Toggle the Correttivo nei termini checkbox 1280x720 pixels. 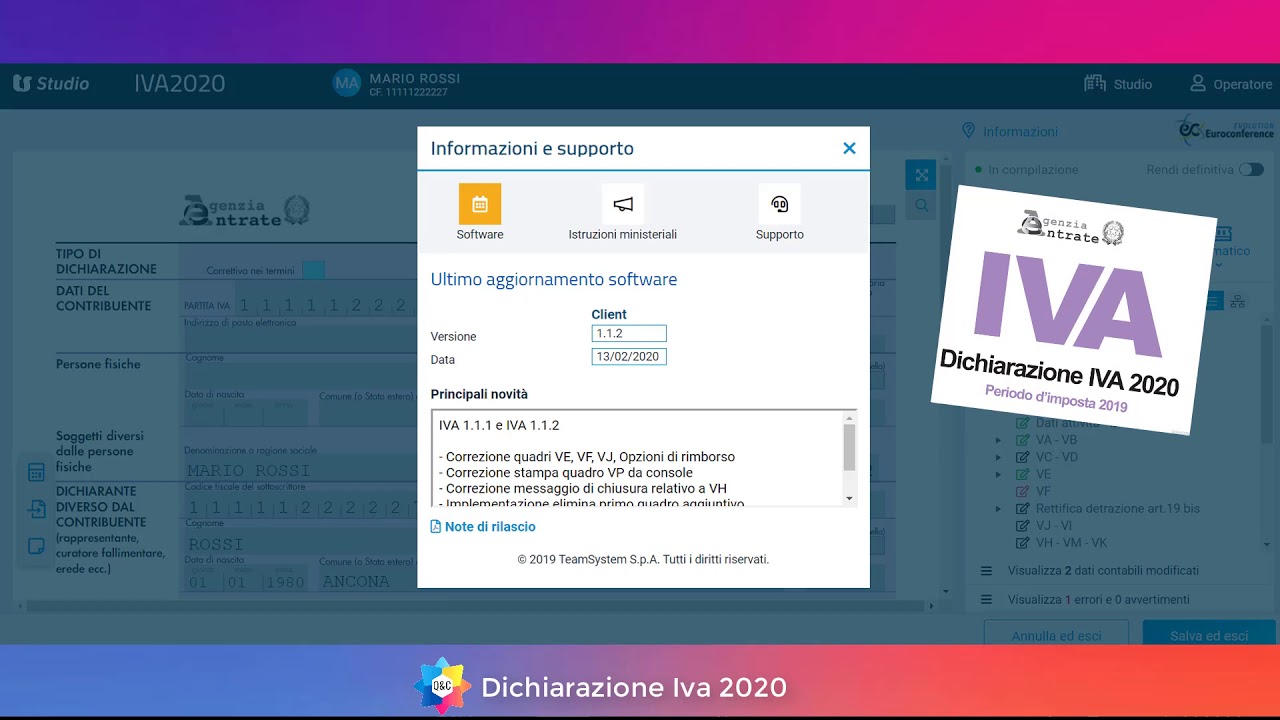point(313,270)
